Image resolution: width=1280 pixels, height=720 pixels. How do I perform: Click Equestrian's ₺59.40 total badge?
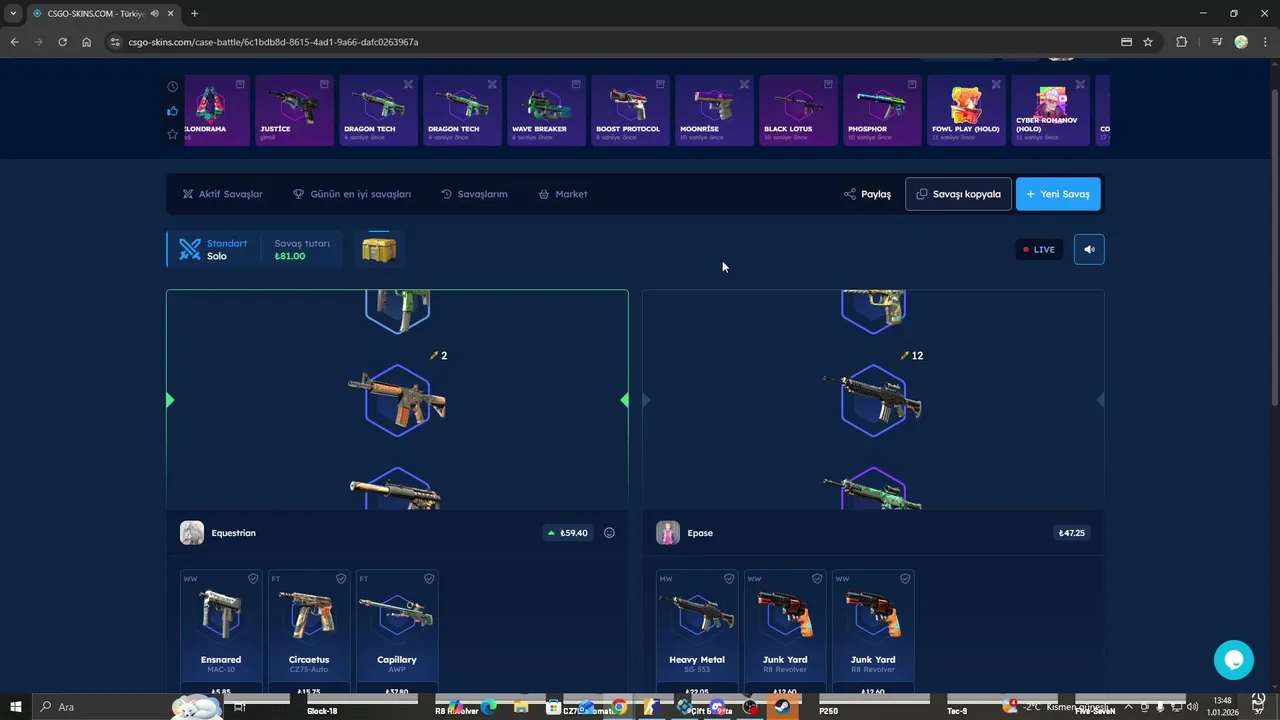pyautogui.click(x=567, y=533)
